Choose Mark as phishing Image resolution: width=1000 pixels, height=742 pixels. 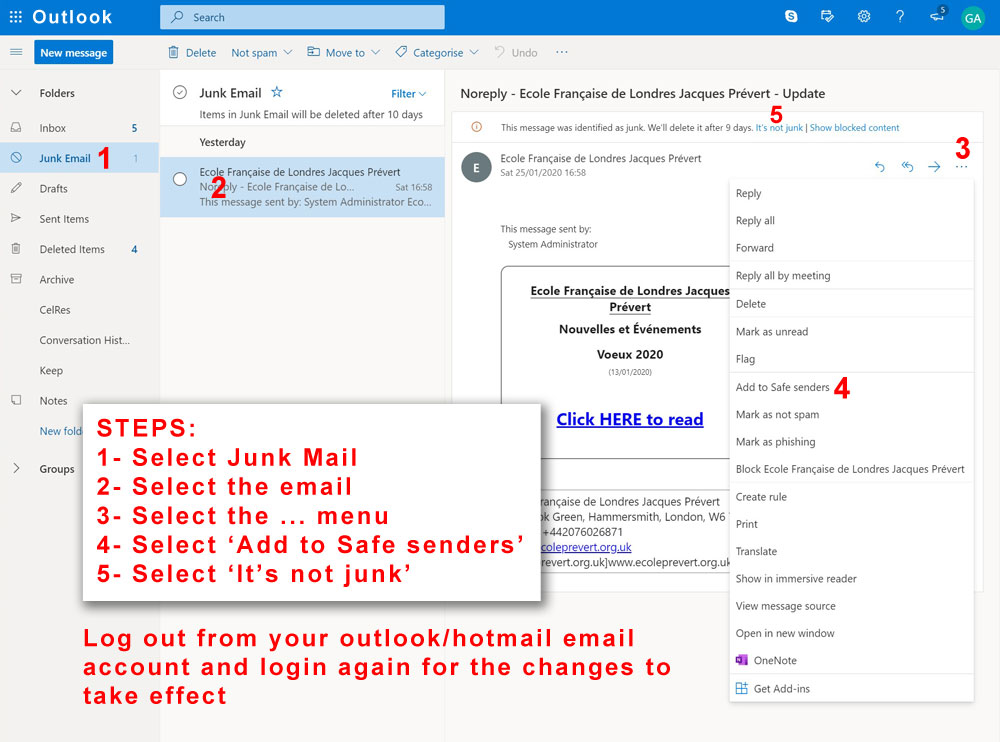coord(851,441)
